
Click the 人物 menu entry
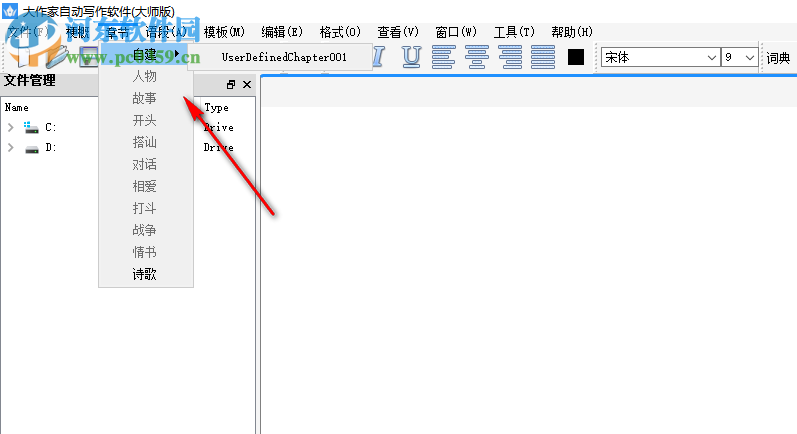coord(145,76)
